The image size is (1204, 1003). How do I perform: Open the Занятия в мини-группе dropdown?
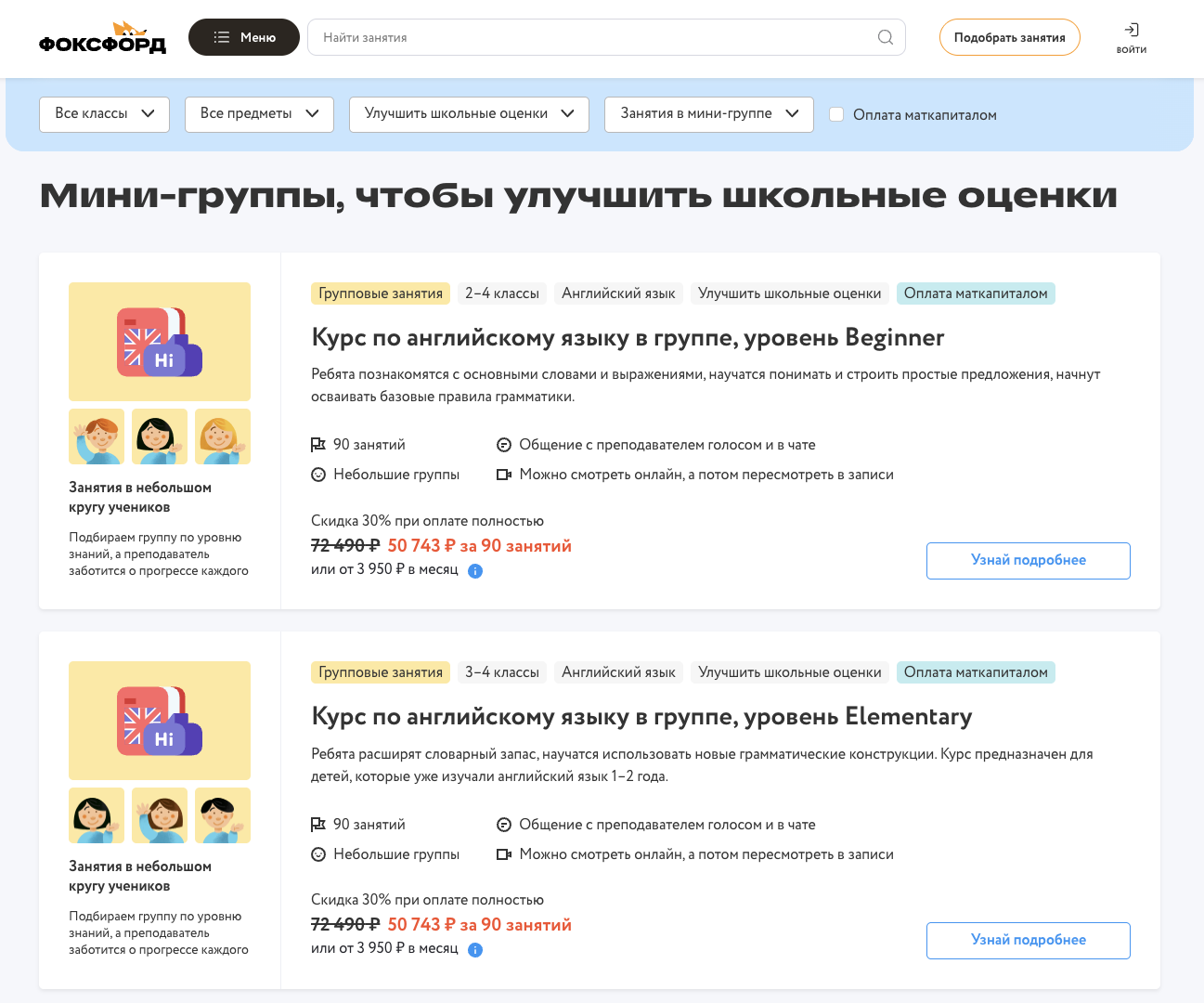click(708, 113)
